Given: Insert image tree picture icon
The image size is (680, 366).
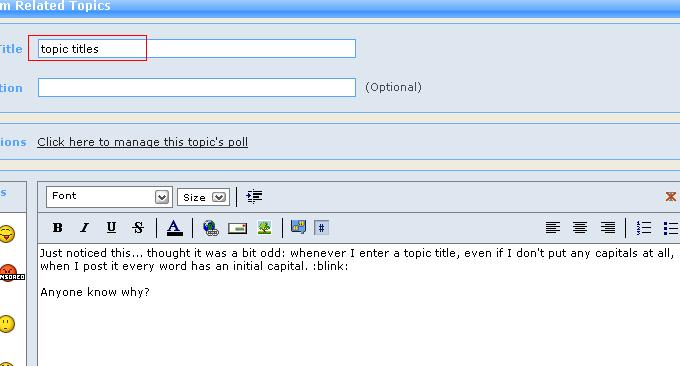Looking at the screenshot, I should point(265,228).
